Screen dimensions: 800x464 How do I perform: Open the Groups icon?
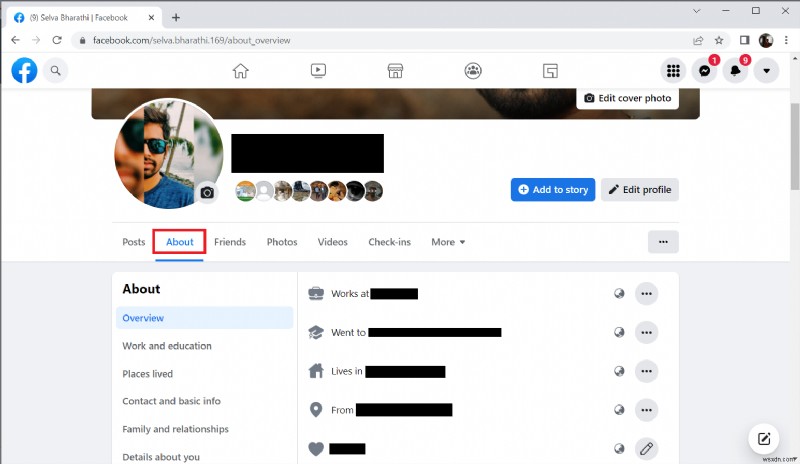(473, 70)
